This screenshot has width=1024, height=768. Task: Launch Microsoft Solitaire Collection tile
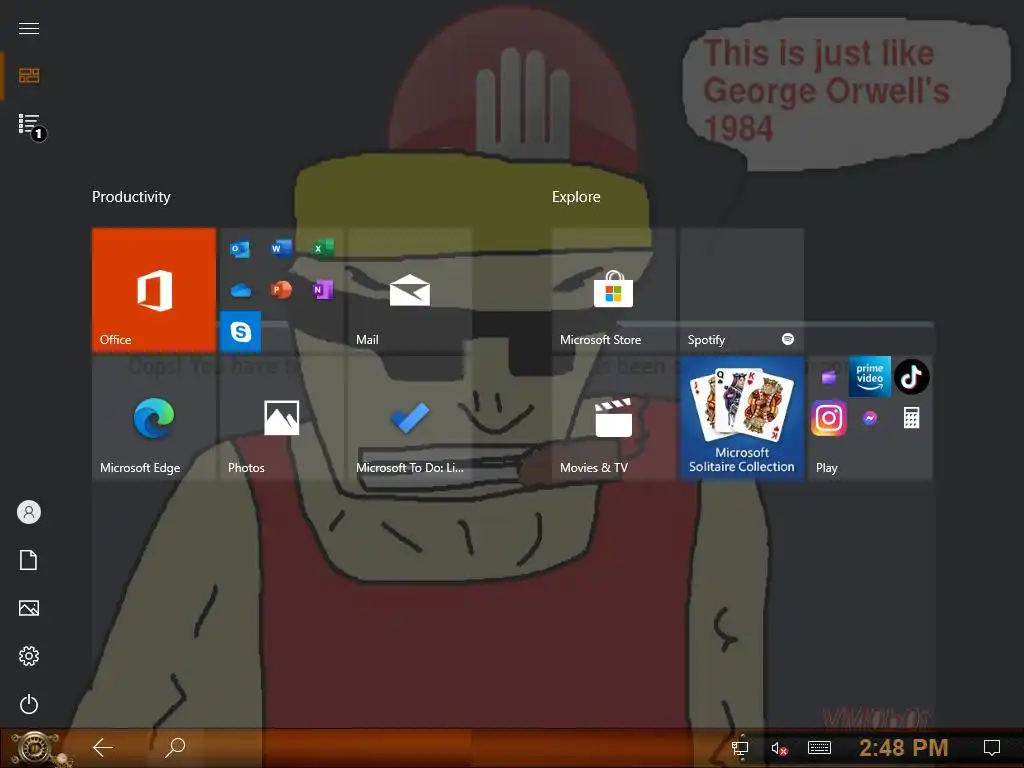[x=742, y=418]
